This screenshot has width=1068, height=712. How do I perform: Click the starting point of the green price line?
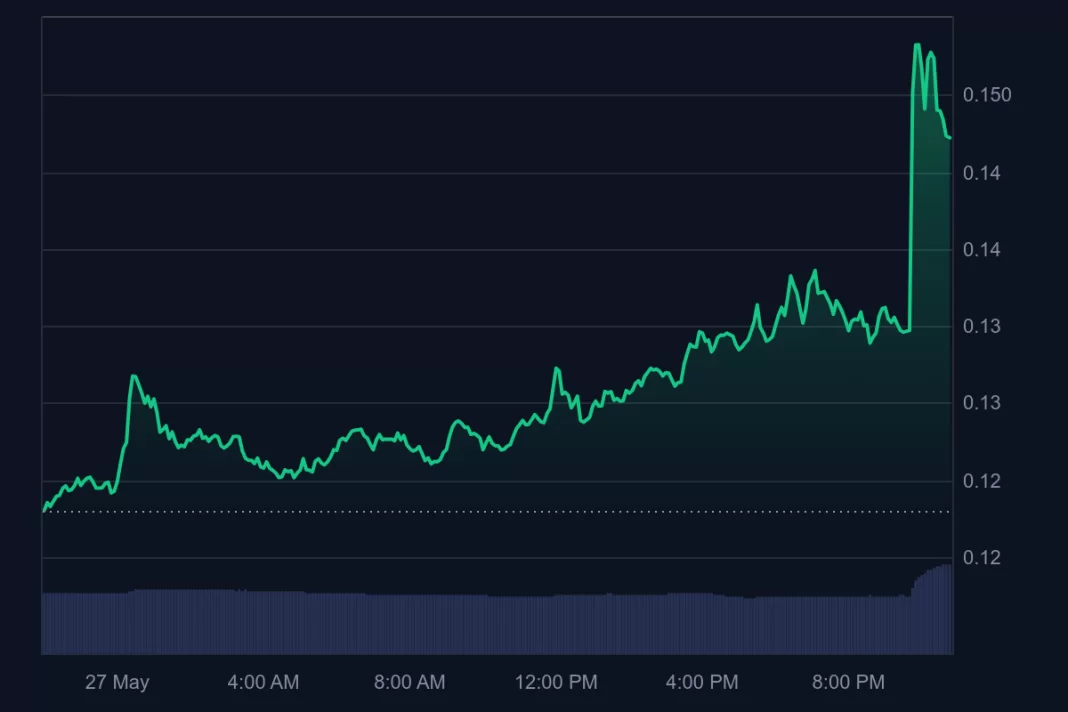pyautogui.click(x=43, y=510)
